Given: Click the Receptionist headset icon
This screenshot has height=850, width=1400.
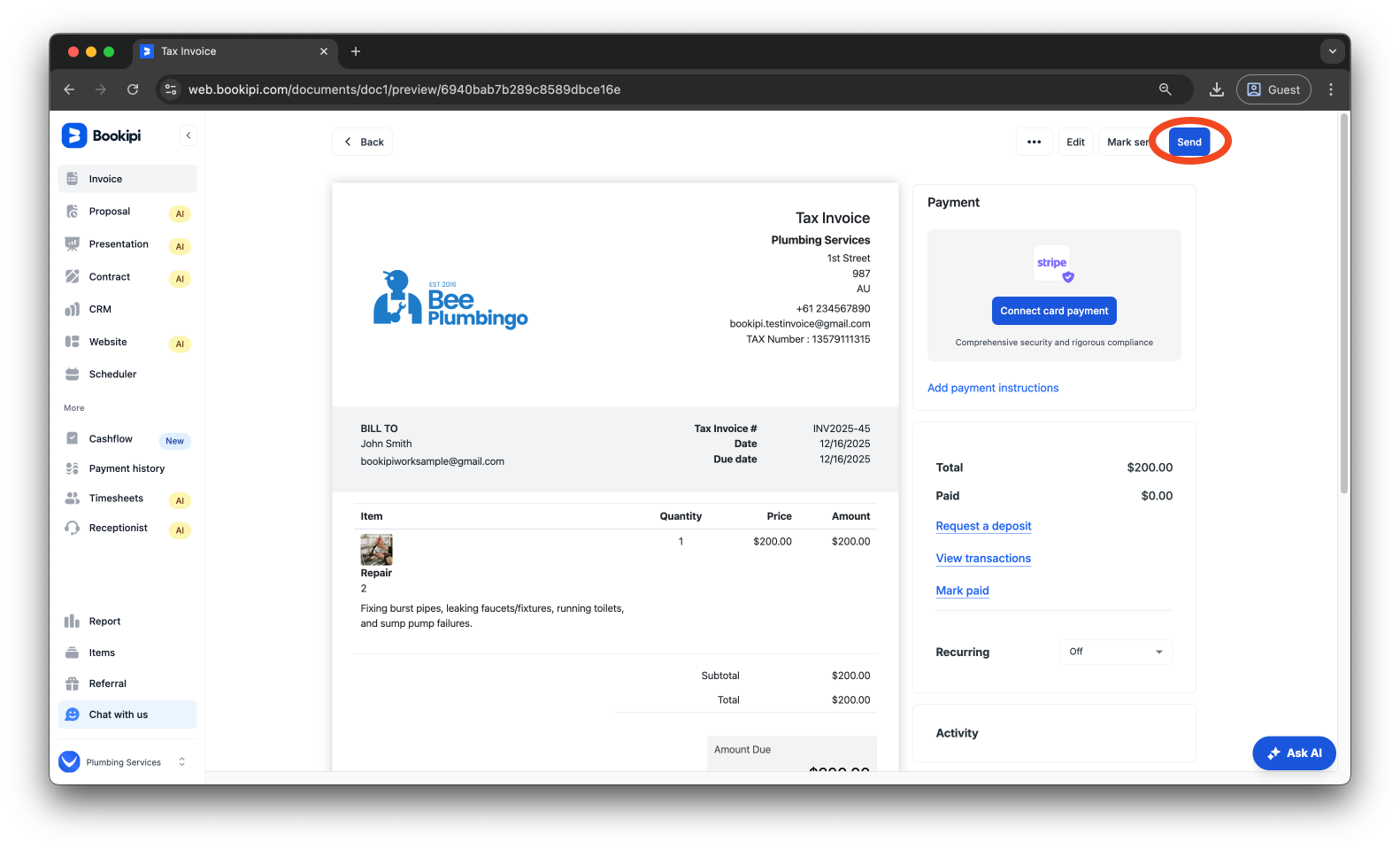Looking at the screenshot, I should click(x=73, y=528).
